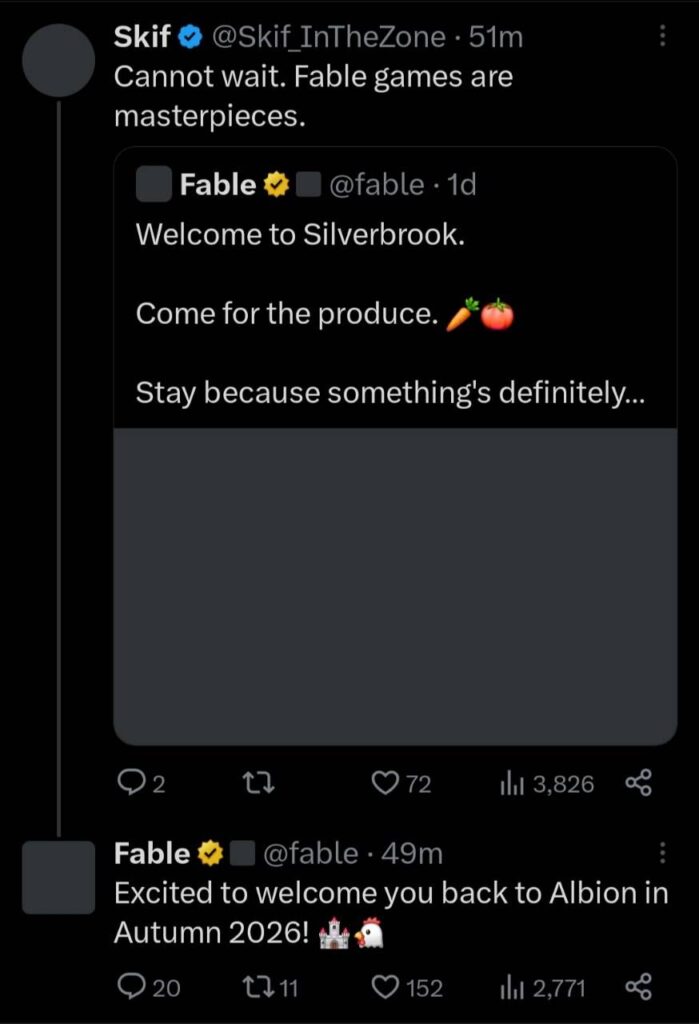Click Fable's gold verified badge in reply
This screenshot has width=699, height=1024.
pos(210,853)
